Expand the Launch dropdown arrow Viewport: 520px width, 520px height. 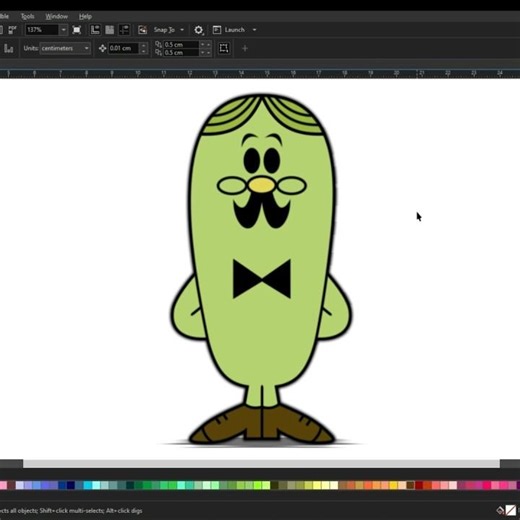[254, 30]
